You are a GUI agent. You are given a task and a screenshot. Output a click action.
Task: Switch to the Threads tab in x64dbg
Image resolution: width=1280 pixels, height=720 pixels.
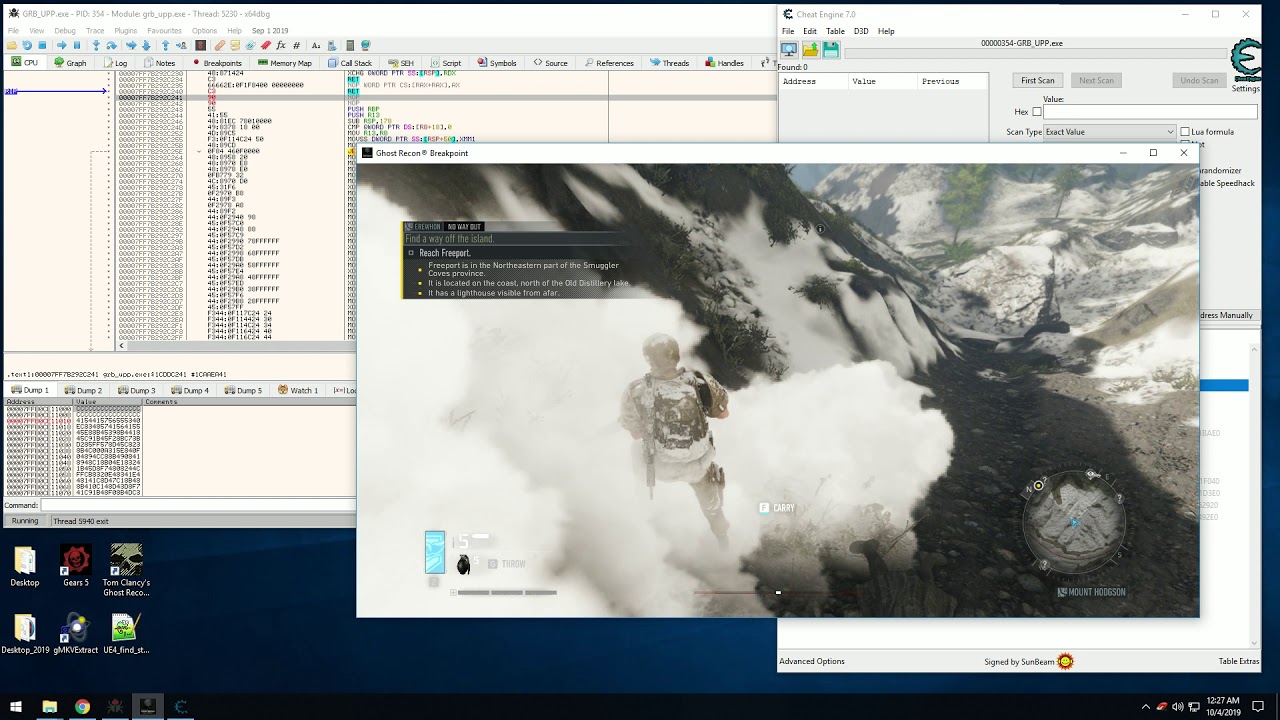click(x=669, y=63)
